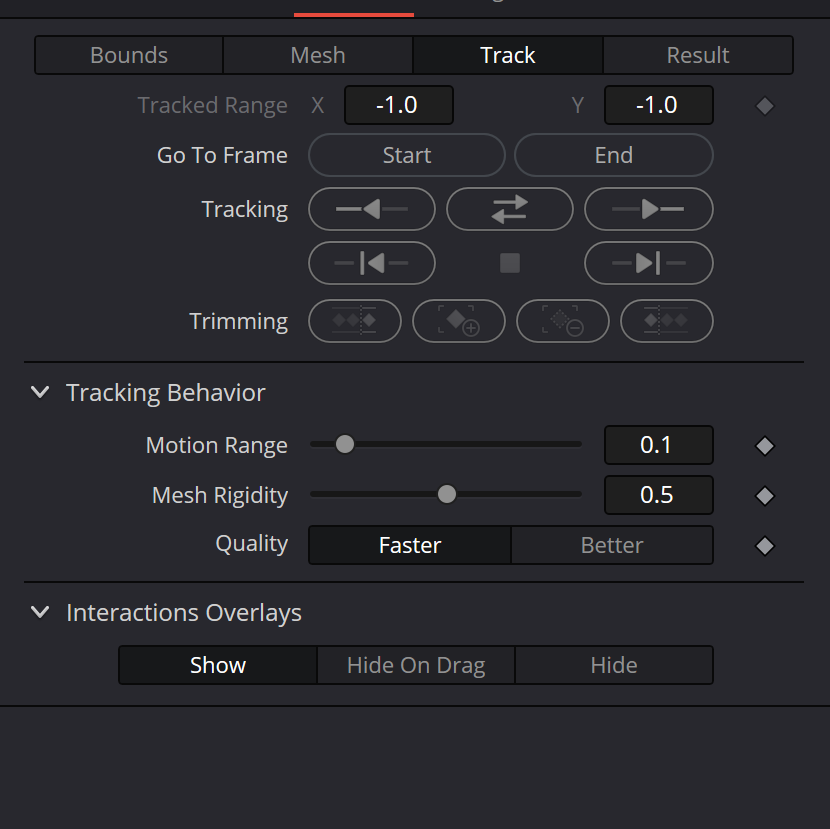Toggle Mesh Rigidity keyframe diamond
Image resolution: width=830 pixels, height=829 pixels.
coord(764,495)
